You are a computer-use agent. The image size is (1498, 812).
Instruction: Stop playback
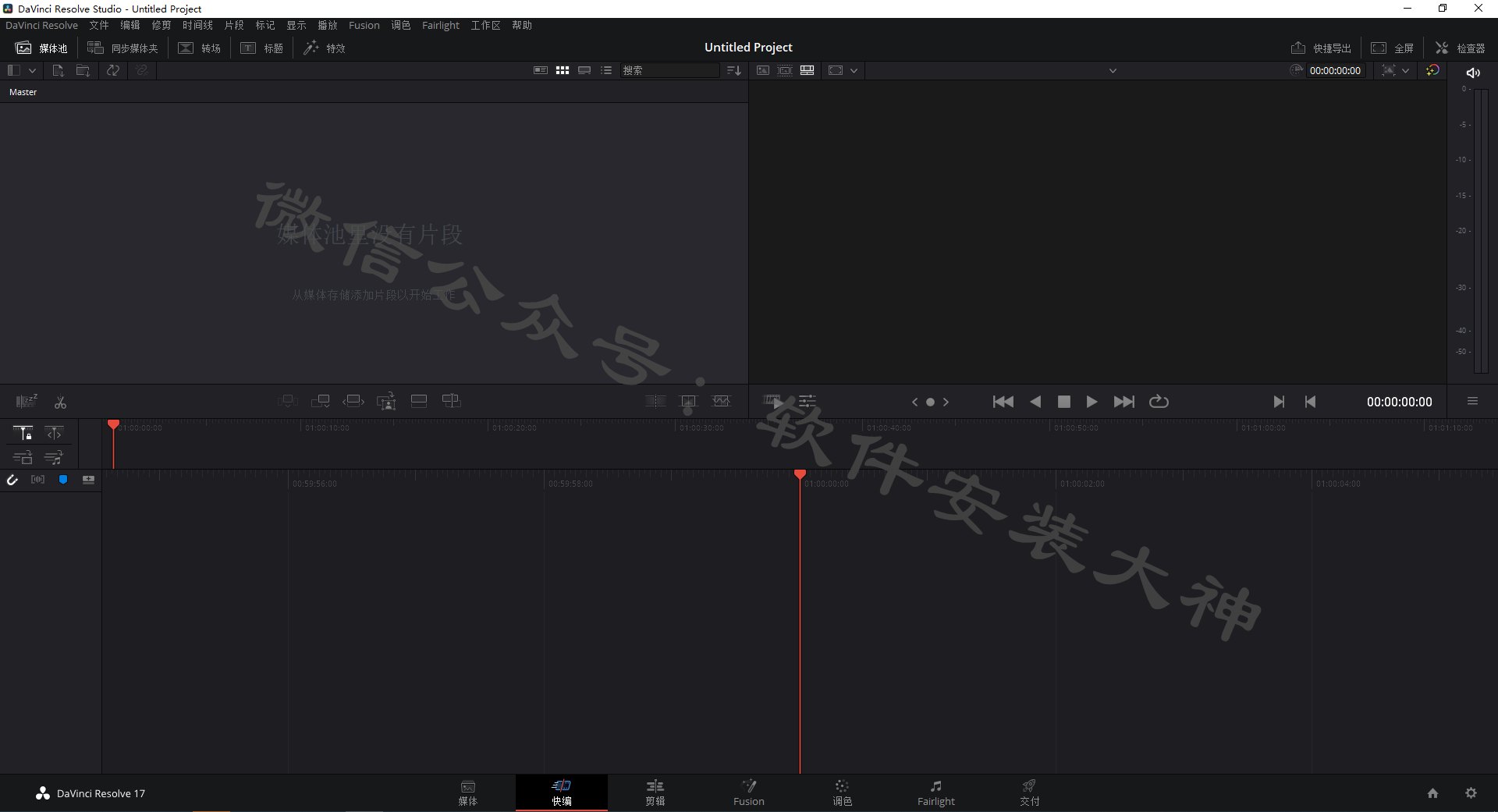pyautogui.click(x=1063, y=402)
